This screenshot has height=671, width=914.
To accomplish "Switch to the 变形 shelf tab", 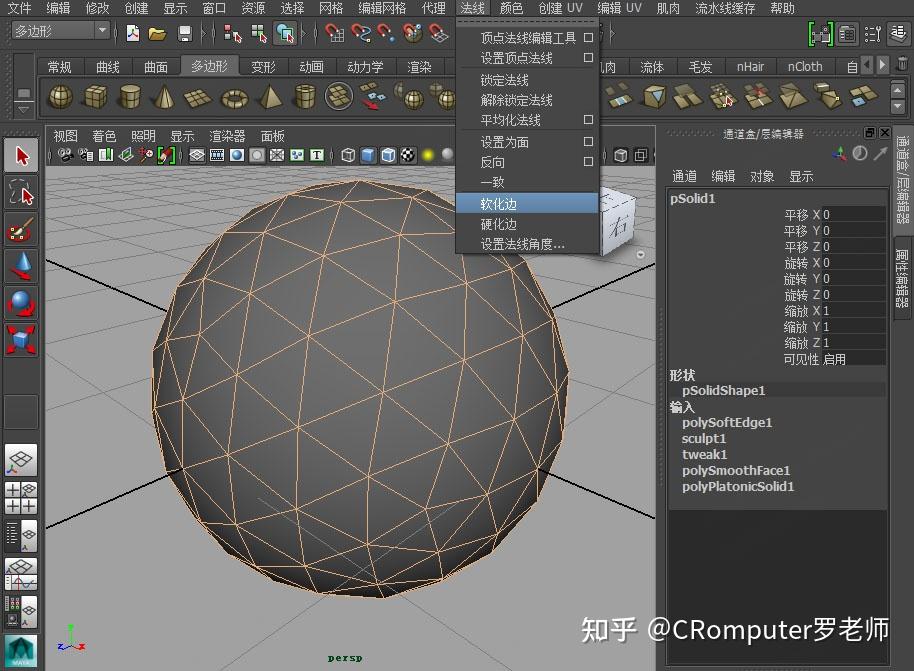I will click(x=263, y=66).
